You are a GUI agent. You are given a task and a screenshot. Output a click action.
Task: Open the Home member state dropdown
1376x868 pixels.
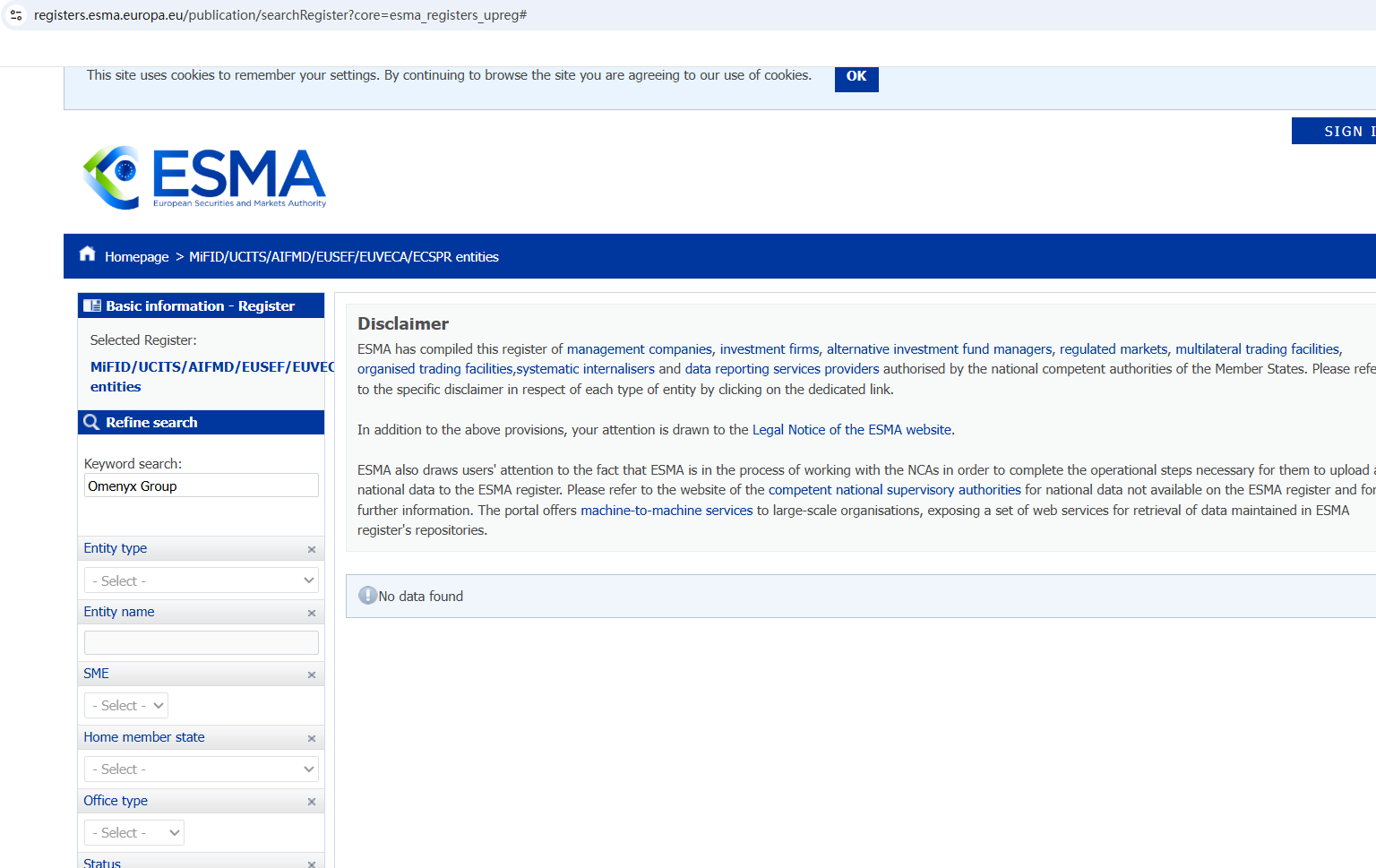[x=202, y=769]
